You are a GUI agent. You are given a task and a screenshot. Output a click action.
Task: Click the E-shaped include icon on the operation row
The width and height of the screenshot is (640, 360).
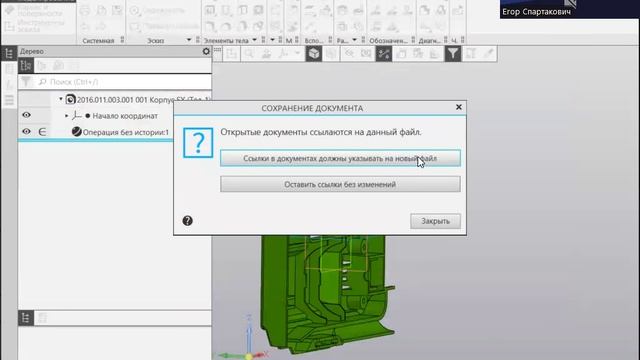(42, 131)
